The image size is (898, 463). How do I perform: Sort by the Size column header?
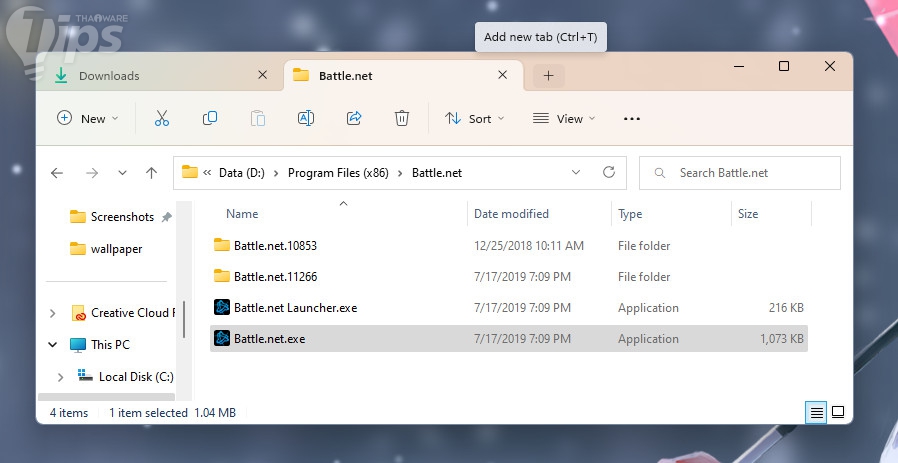[x=748, y=214]
